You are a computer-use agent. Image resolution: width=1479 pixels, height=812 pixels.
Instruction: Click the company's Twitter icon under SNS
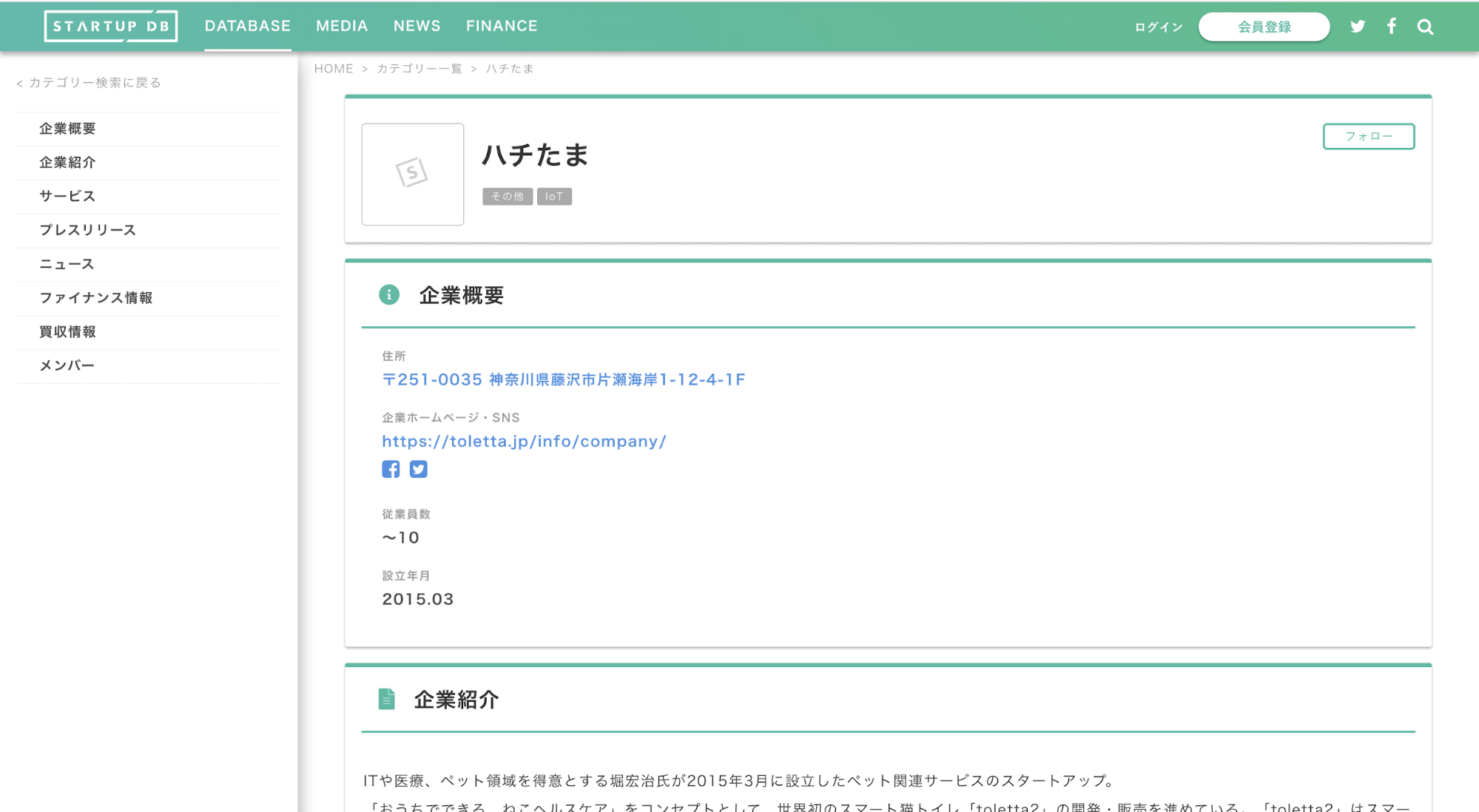click(418, 468)
